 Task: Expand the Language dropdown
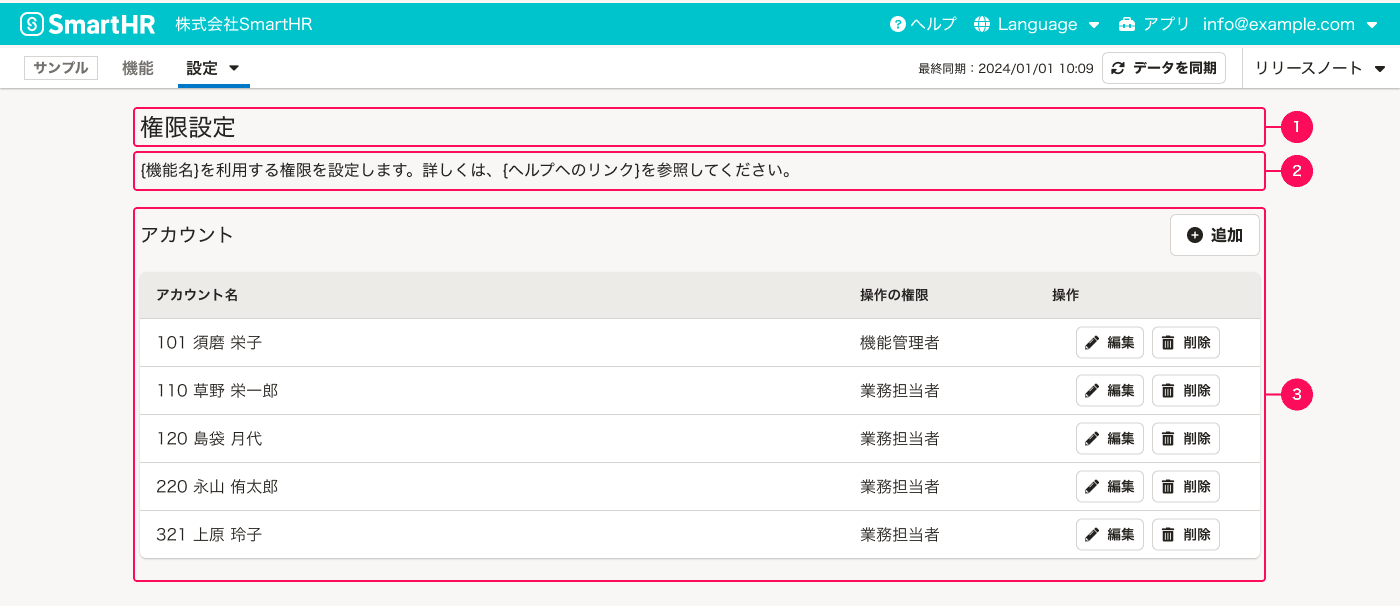1094,23
